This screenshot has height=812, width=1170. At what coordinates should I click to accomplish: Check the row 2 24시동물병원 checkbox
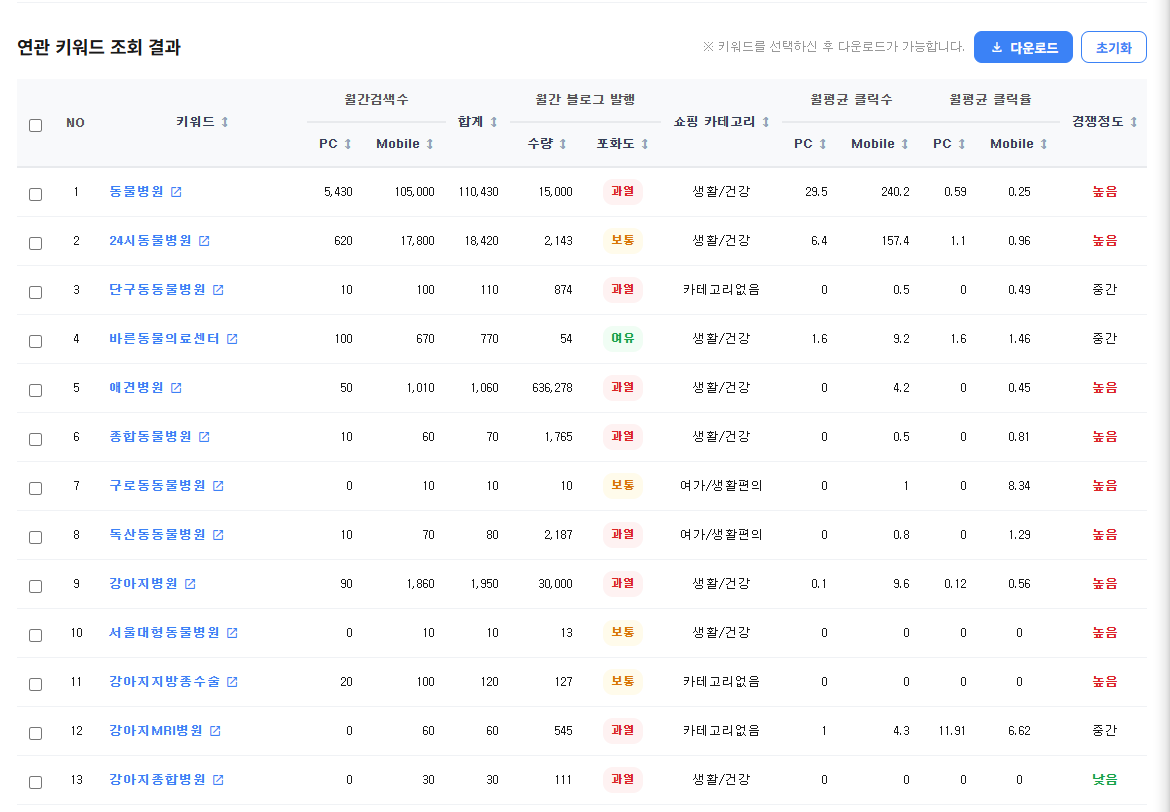click(35, 243)
